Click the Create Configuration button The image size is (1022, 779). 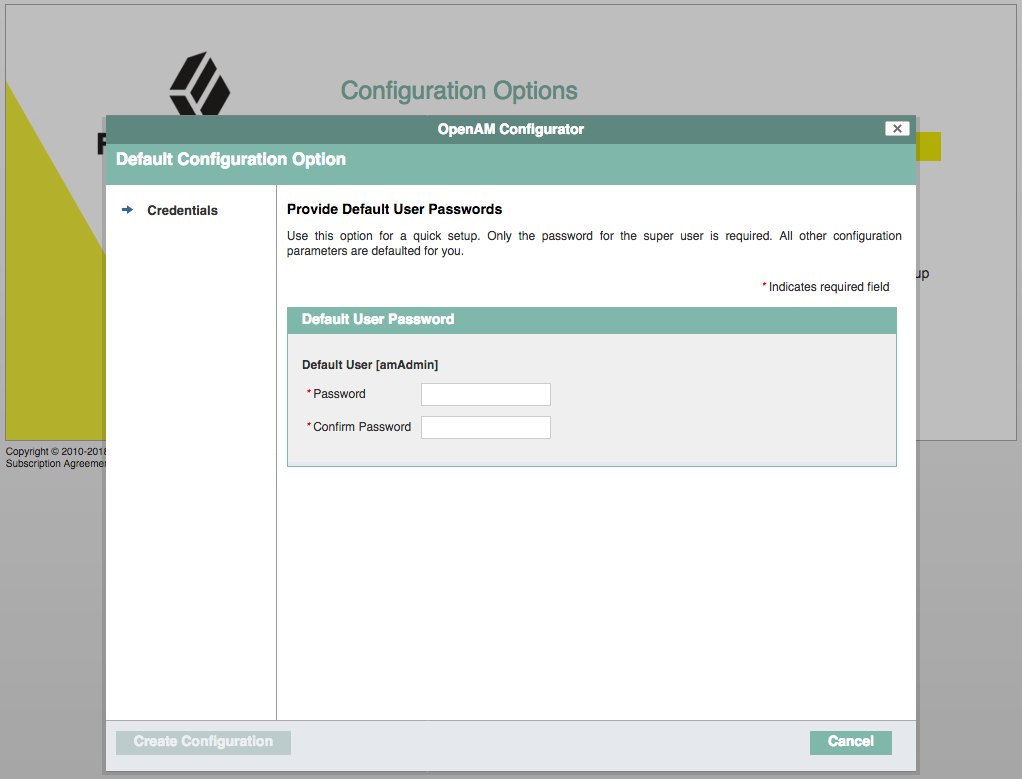tap(203, 742)
